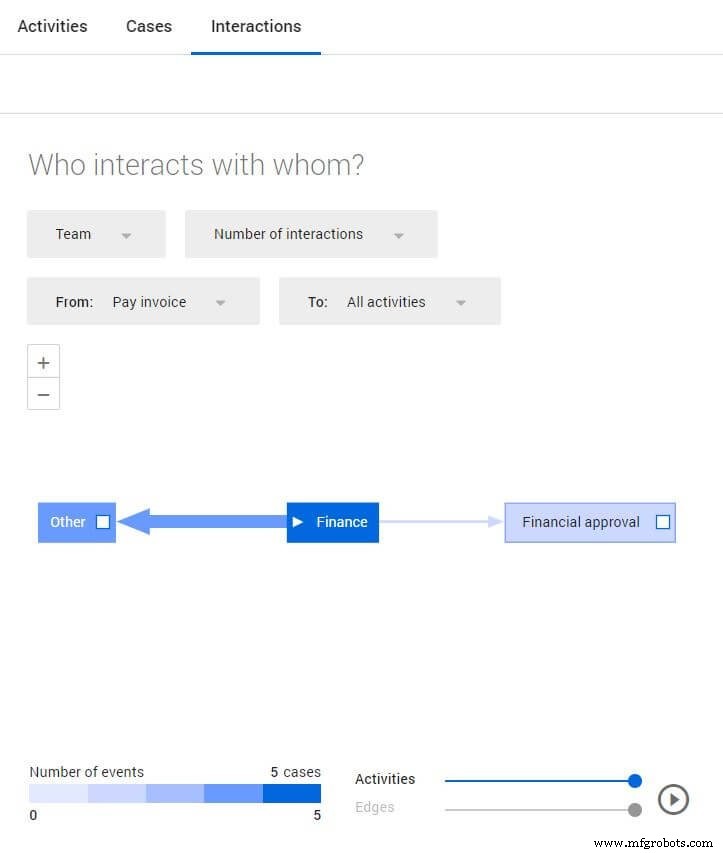Image resolution: width=723 pixels, height=853 pixels.
Task: Expand the Number of interactions dropdown
Action: click(310, 234)
